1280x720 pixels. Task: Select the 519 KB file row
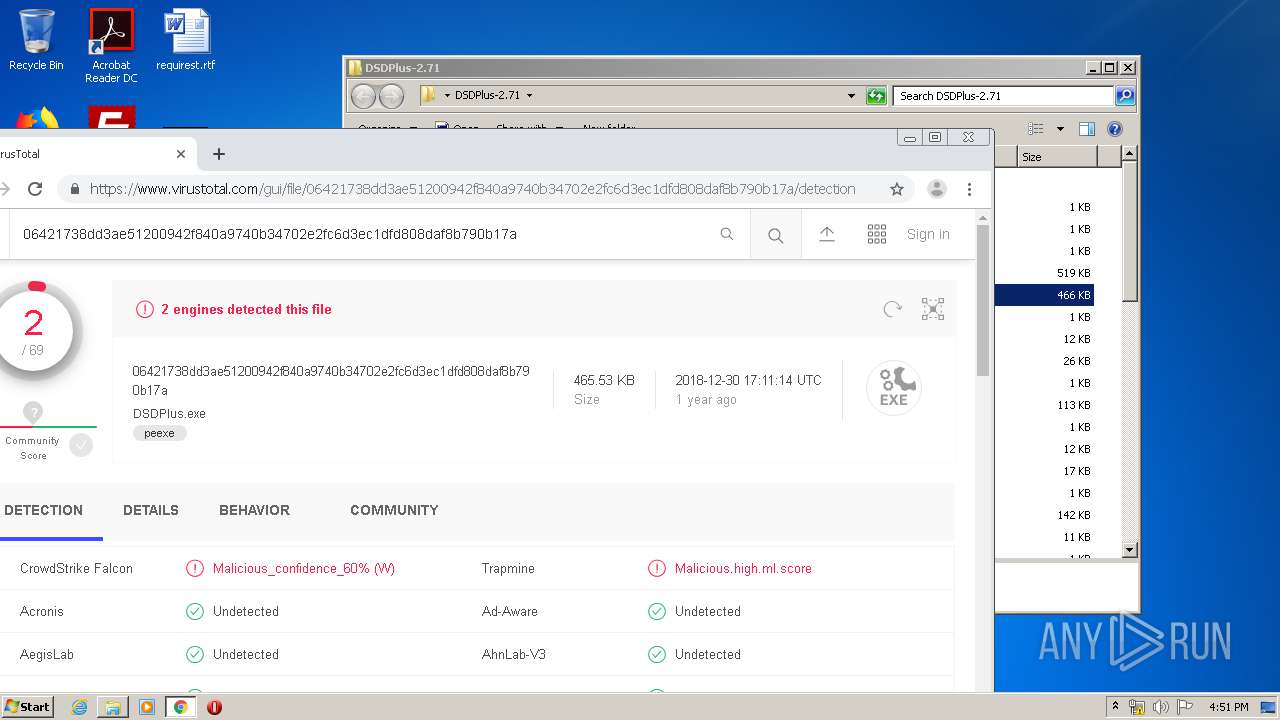coord(1044,273)
